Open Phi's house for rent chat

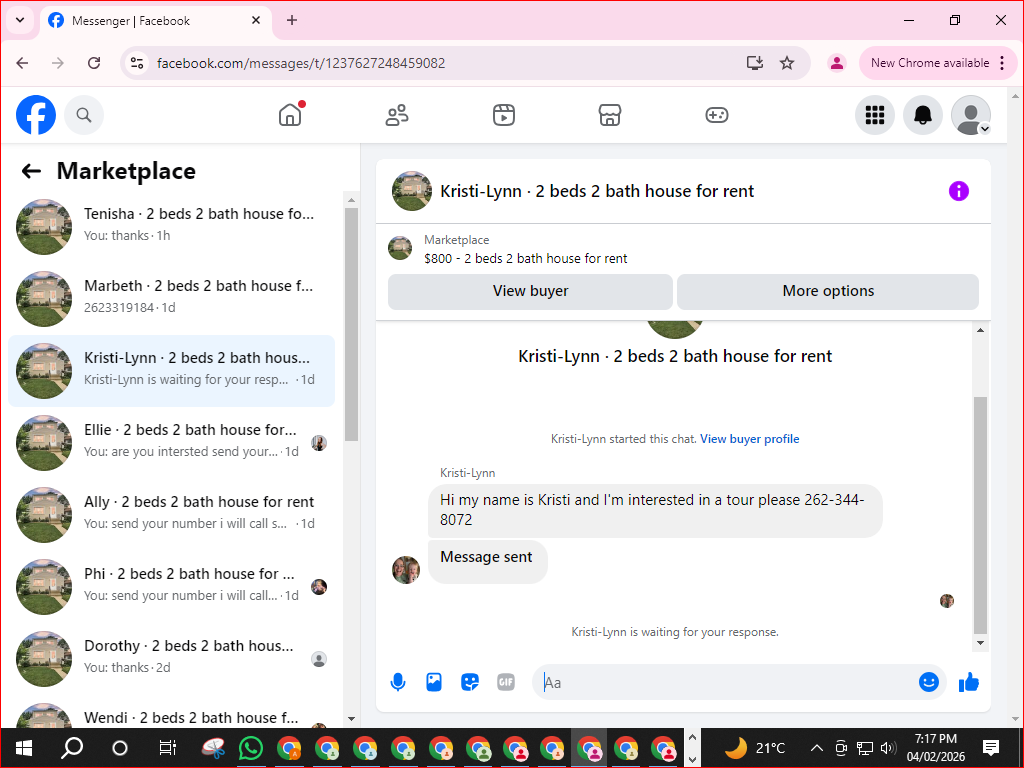(x=171, y=586)
